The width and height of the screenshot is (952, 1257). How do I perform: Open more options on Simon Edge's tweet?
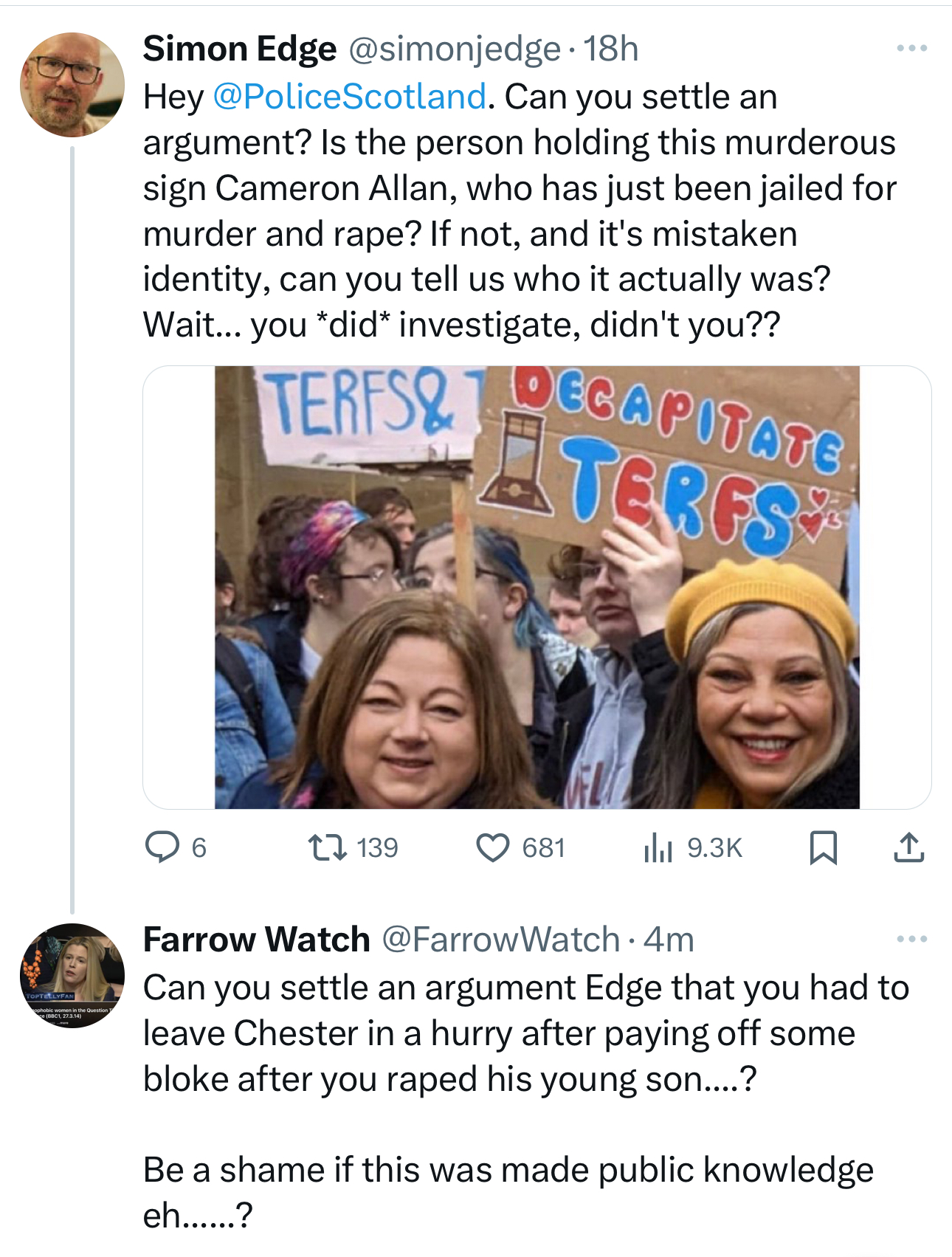911,49
